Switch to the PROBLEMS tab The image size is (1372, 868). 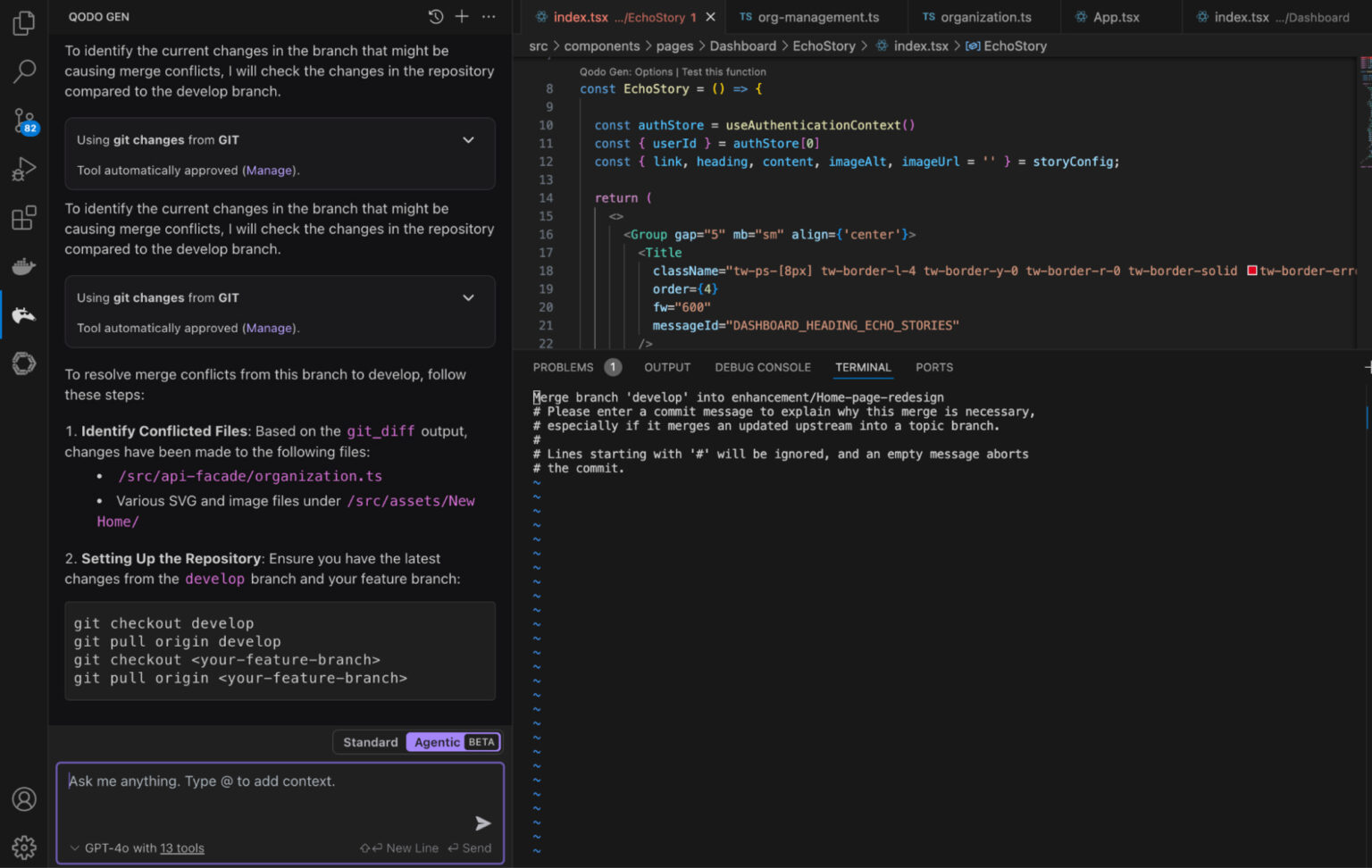tap(563, 367)
